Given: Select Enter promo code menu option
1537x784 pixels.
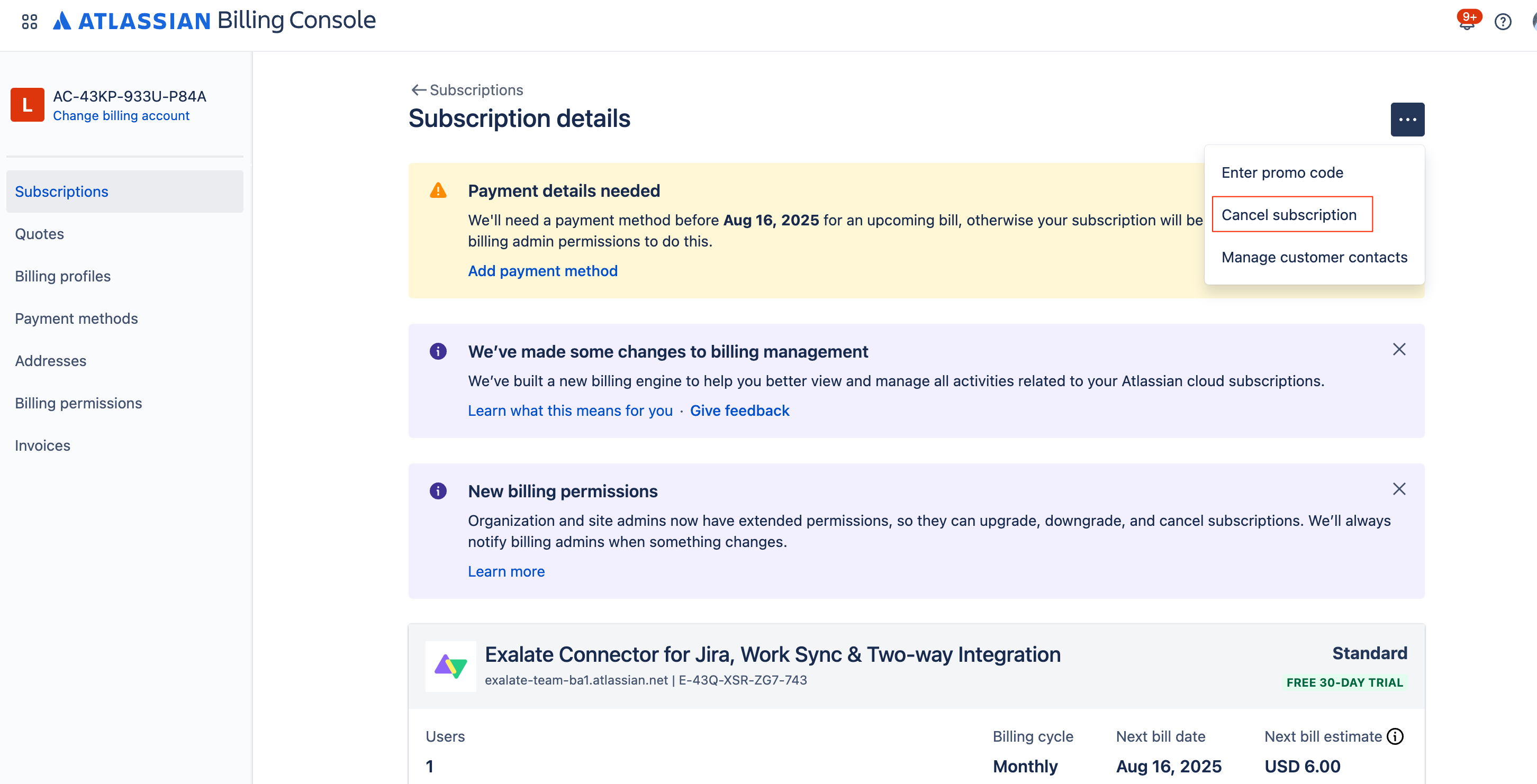Looking at the screenshot, I should (1282, 172).
